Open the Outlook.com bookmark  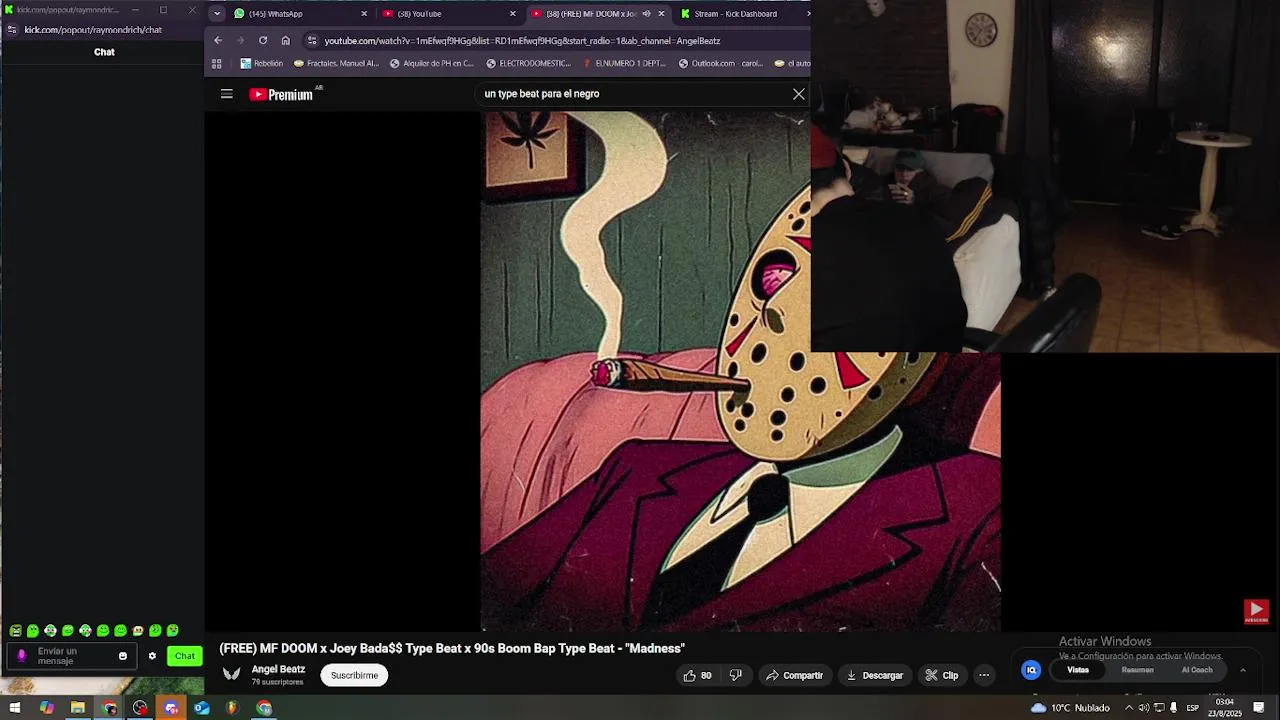tap(720, 64)
